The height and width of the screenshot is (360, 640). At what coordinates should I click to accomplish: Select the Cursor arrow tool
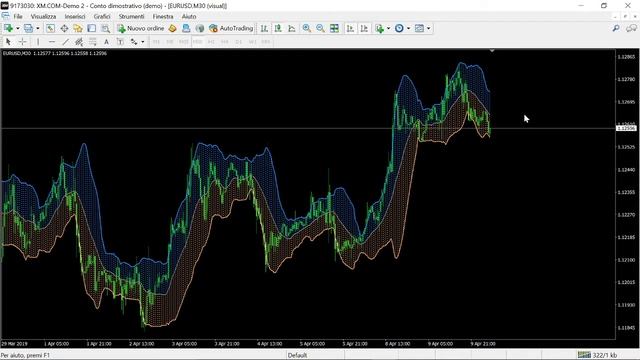(x=8, y=42)
